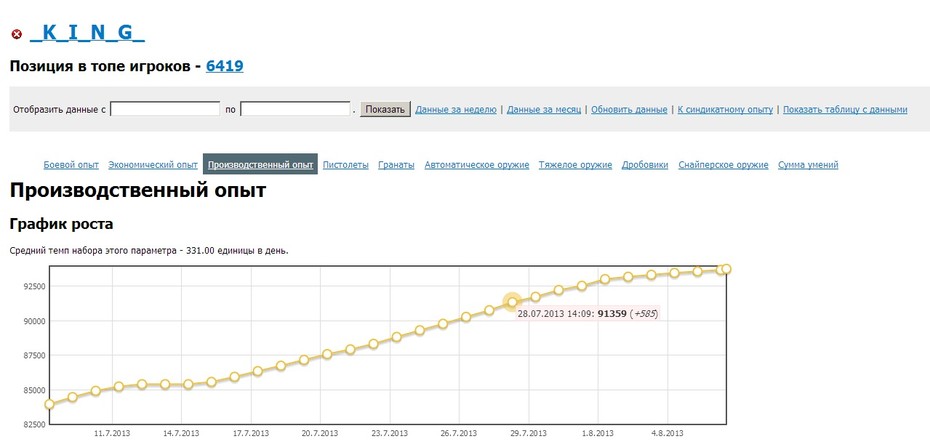Show data for the week (Данные за неделю)
The height and width of the screenshot is (447, 930).
pyautogui.click(x=456, y=110)
